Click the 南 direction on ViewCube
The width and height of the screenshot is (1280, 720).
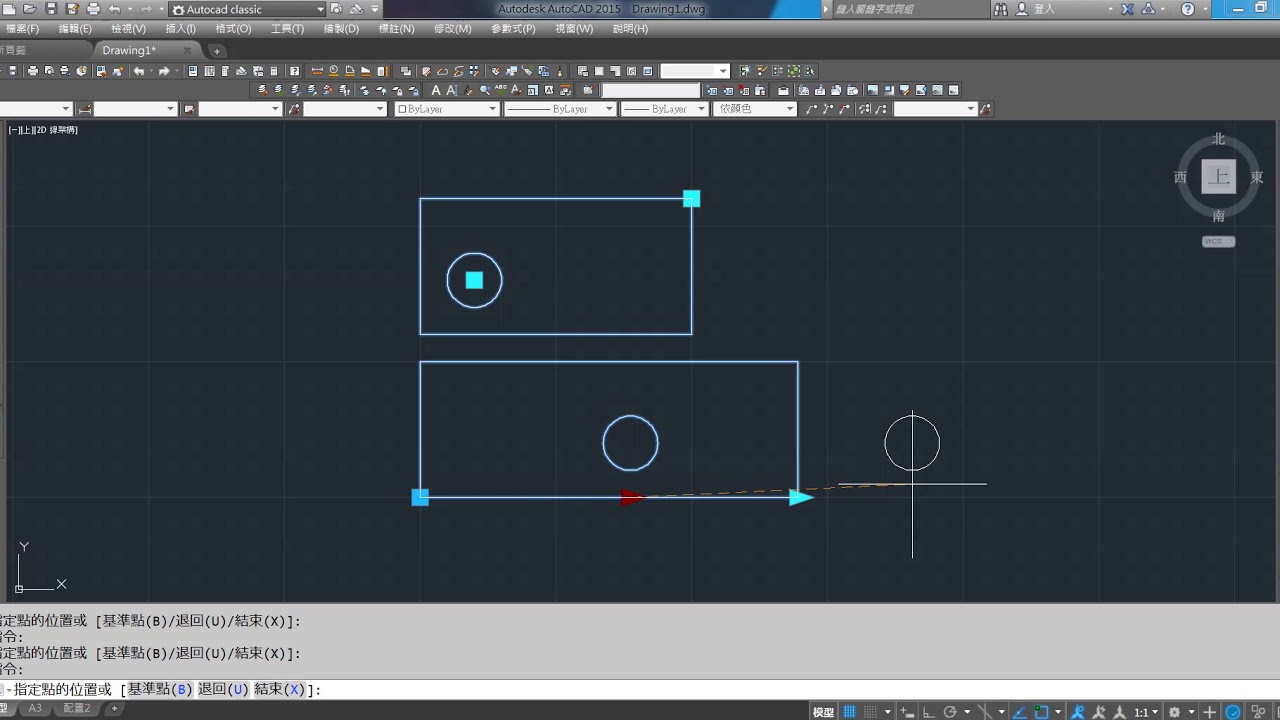1218,216
